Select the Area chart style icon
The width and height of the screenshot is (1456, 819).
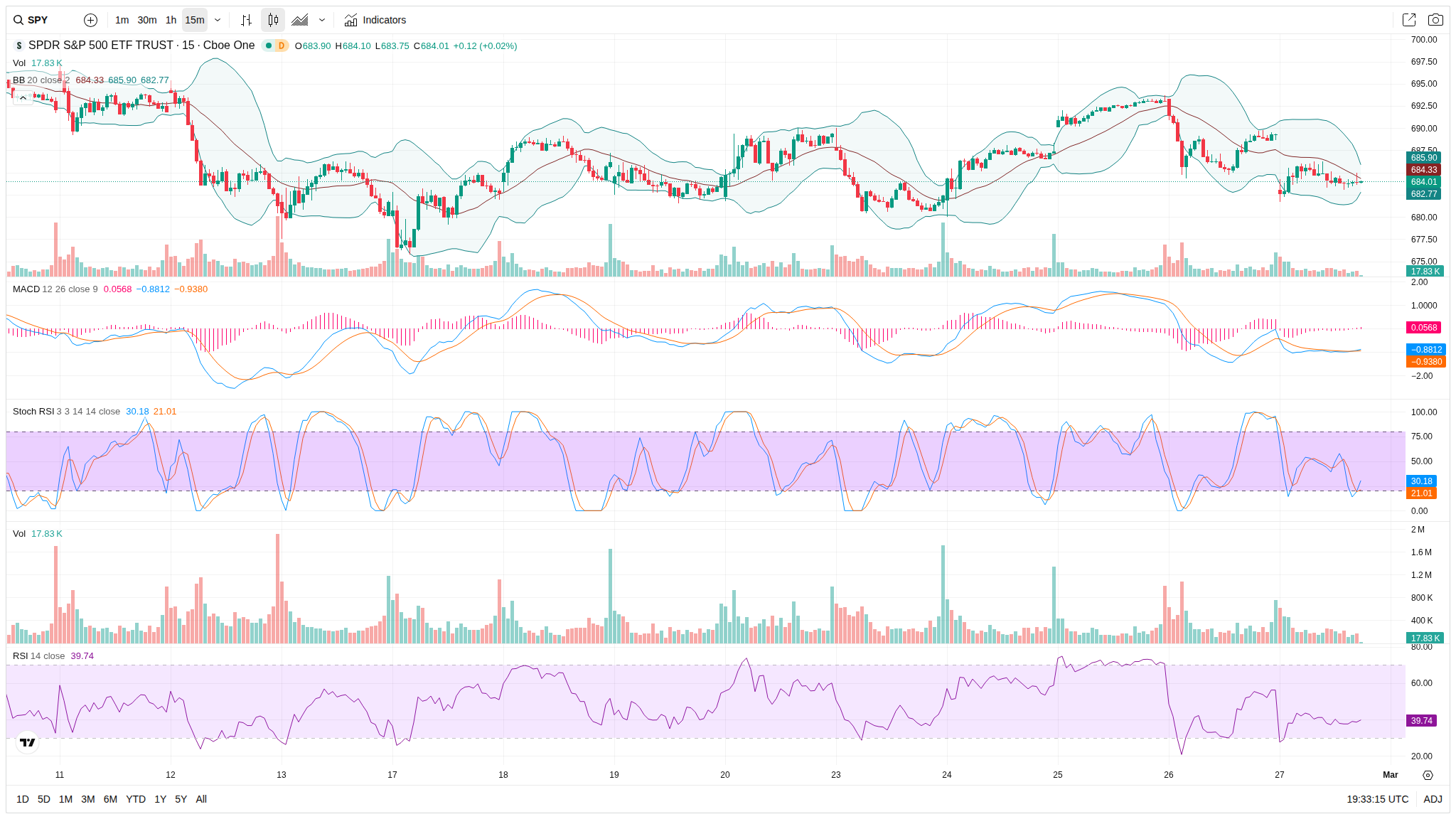(300, 20)
